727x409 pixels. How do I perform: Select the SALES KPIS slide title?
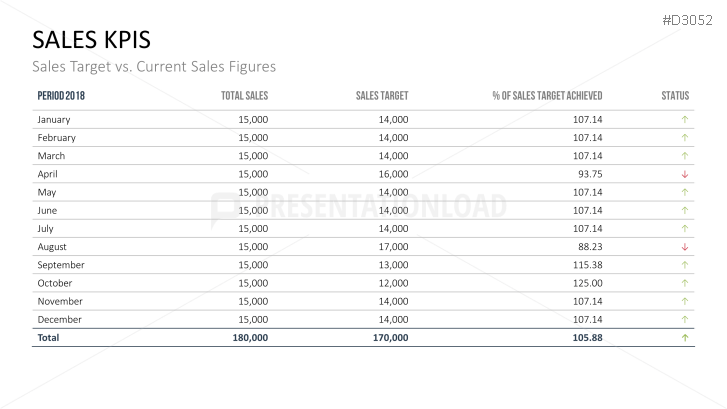click(x=92, y=39)
